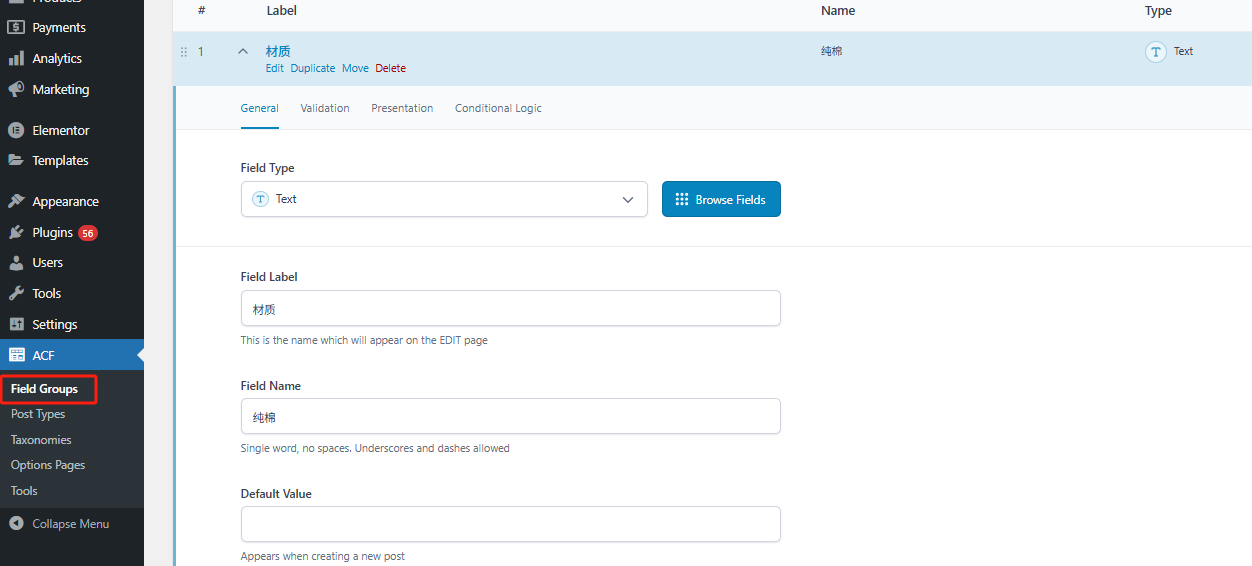Collapse the admin sidebar menu
Image resolution: width=1252 pixels, height=566 pixels.
coord(60,524)
